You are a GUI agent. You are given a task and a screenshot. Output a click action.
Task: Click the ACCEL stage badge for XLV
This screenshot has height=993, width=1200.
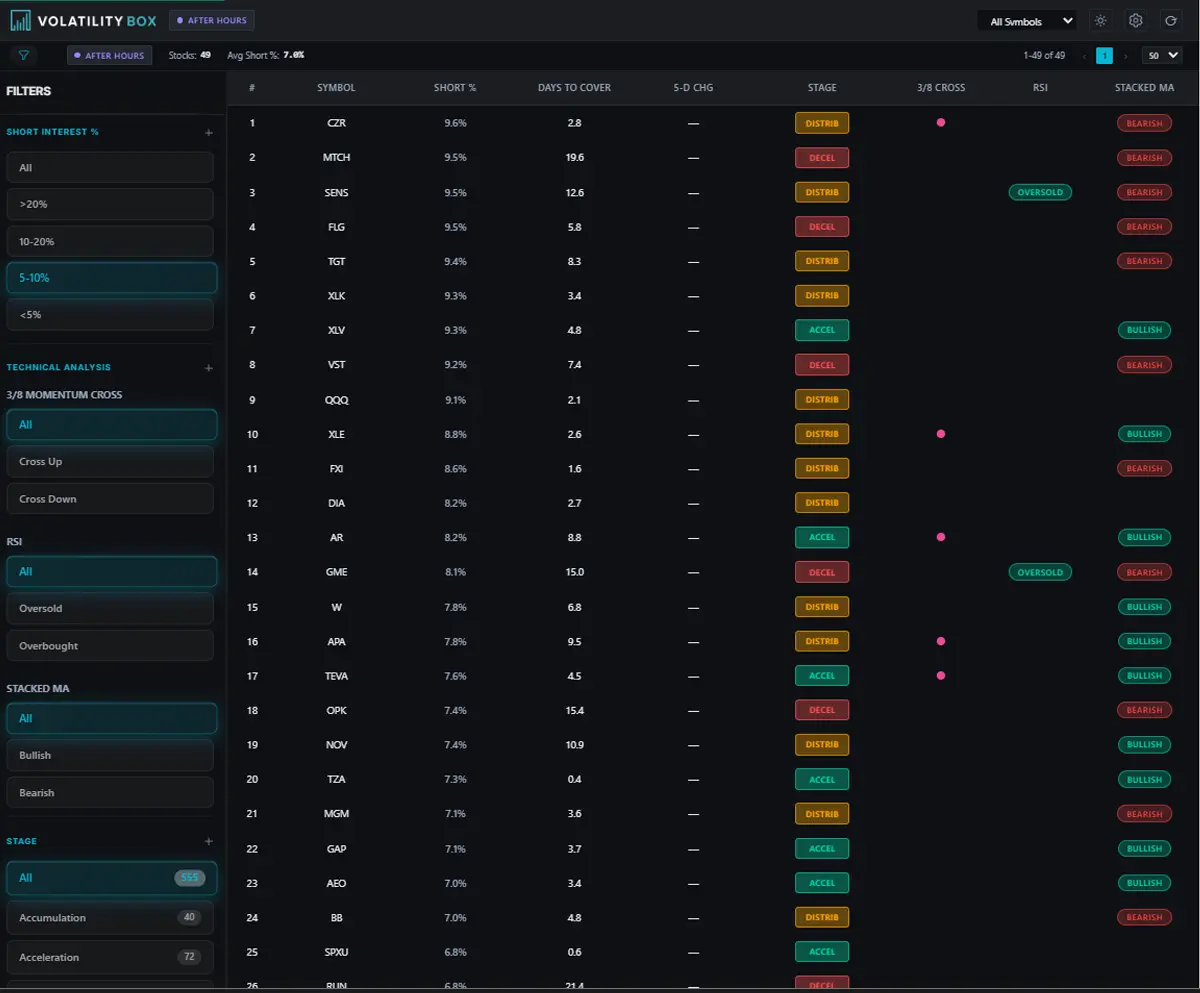tap(822, 330)
